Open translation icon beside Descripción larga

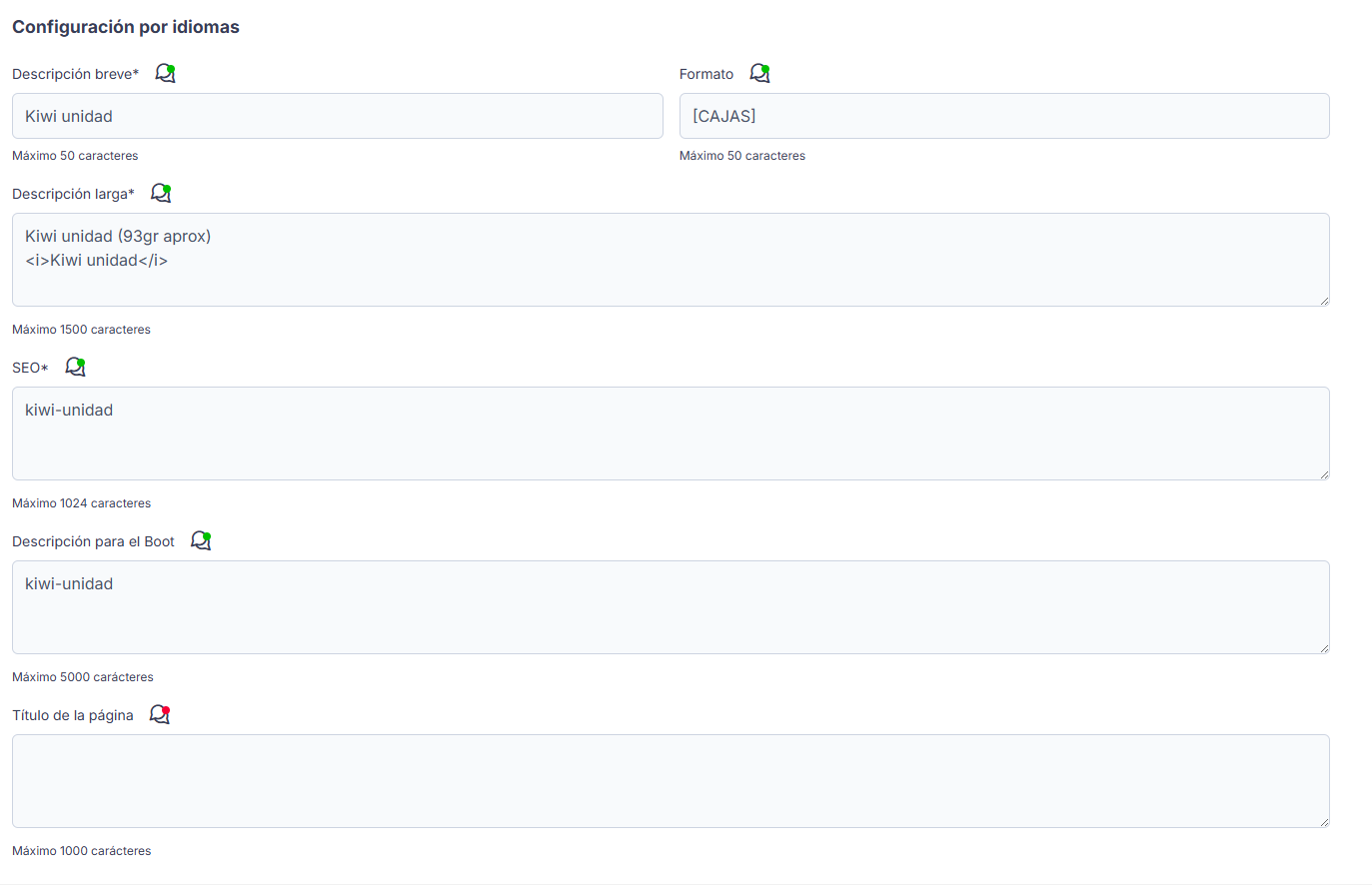tap(161, 193)
